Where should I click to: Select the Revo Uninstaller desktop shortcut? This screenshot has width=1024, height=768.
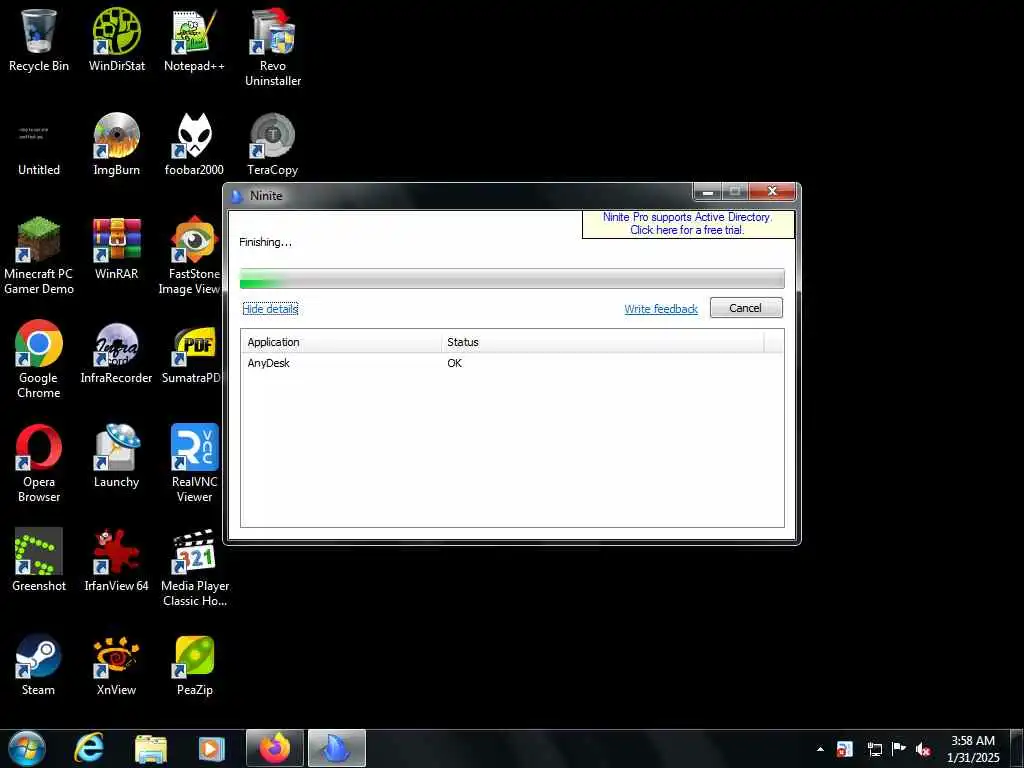pos(272,47)
